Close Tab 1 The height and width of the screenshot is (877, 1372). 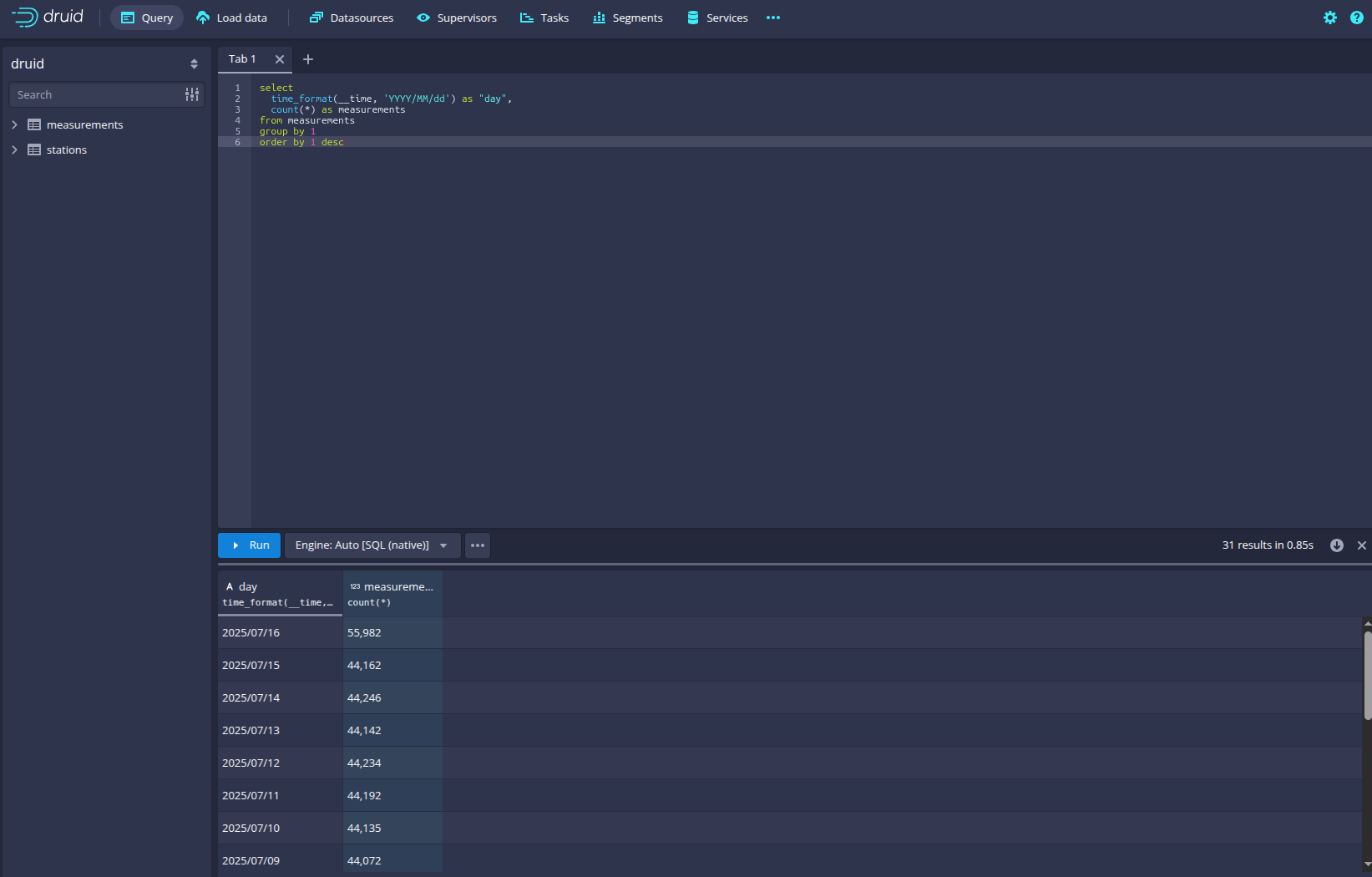280,59
